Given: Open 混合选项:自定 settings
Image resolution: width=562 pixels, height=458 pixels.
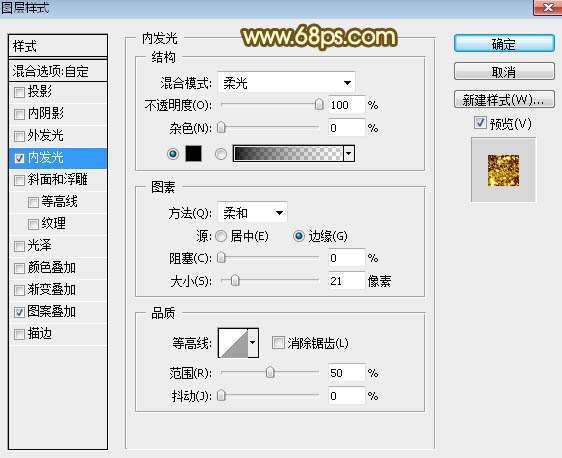Looking at the screenshot, I should coord(58,71).
